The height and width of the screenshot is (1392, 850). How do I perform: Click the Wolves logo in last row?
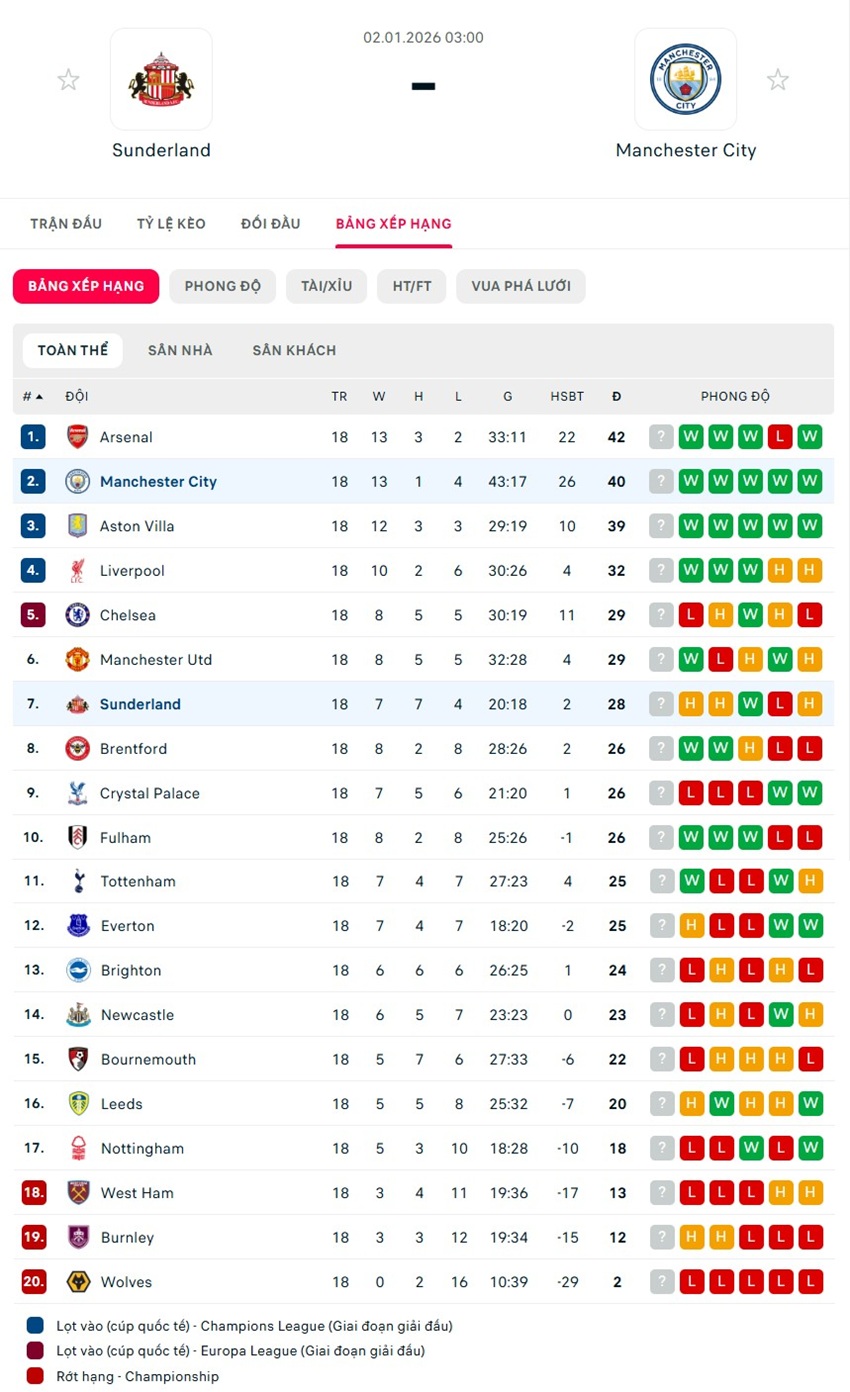click(x=77, y=1282)
